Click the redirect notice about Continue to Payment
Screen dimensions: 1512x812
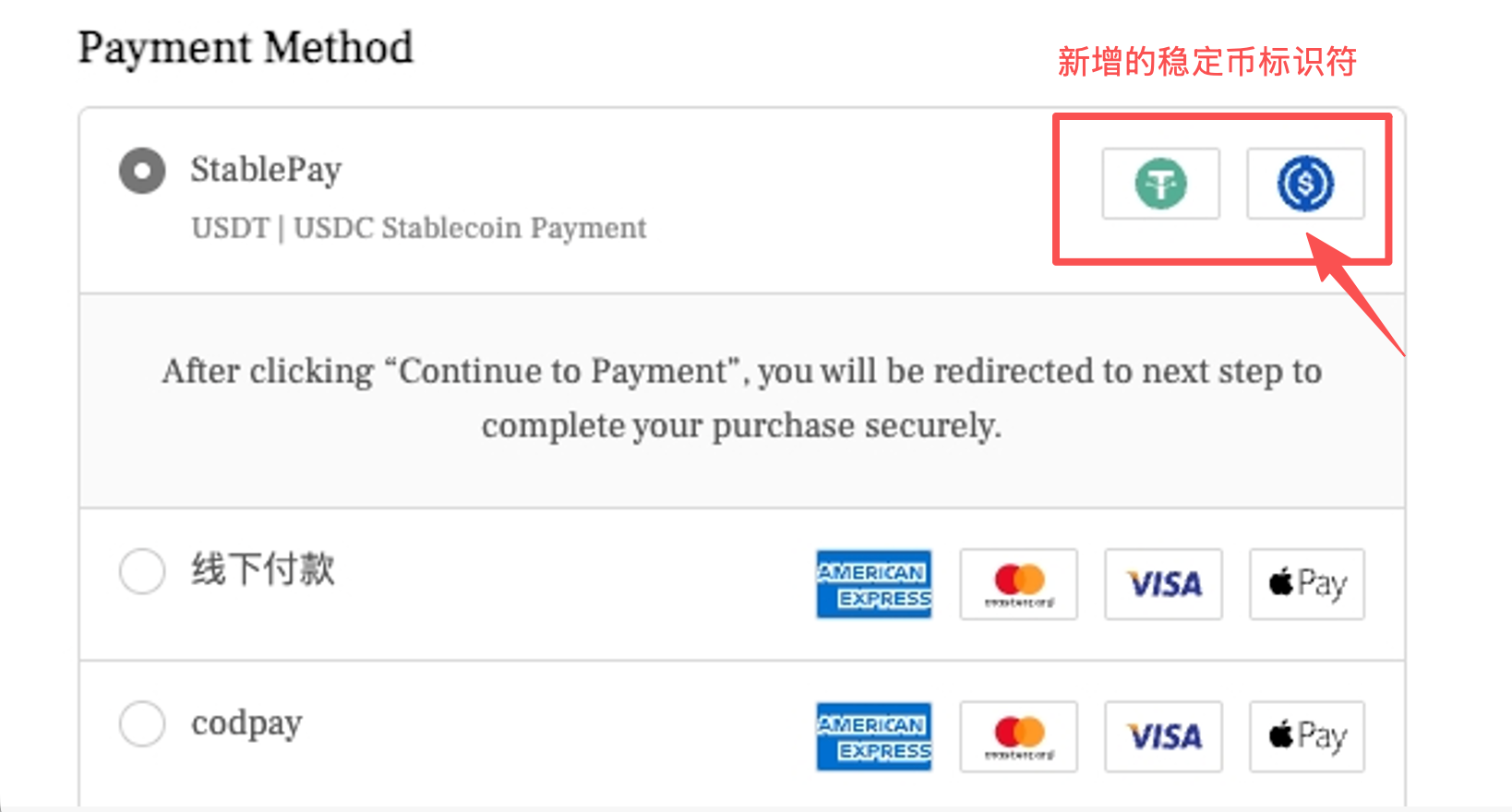pyautogui.click(x=742, y=398)
